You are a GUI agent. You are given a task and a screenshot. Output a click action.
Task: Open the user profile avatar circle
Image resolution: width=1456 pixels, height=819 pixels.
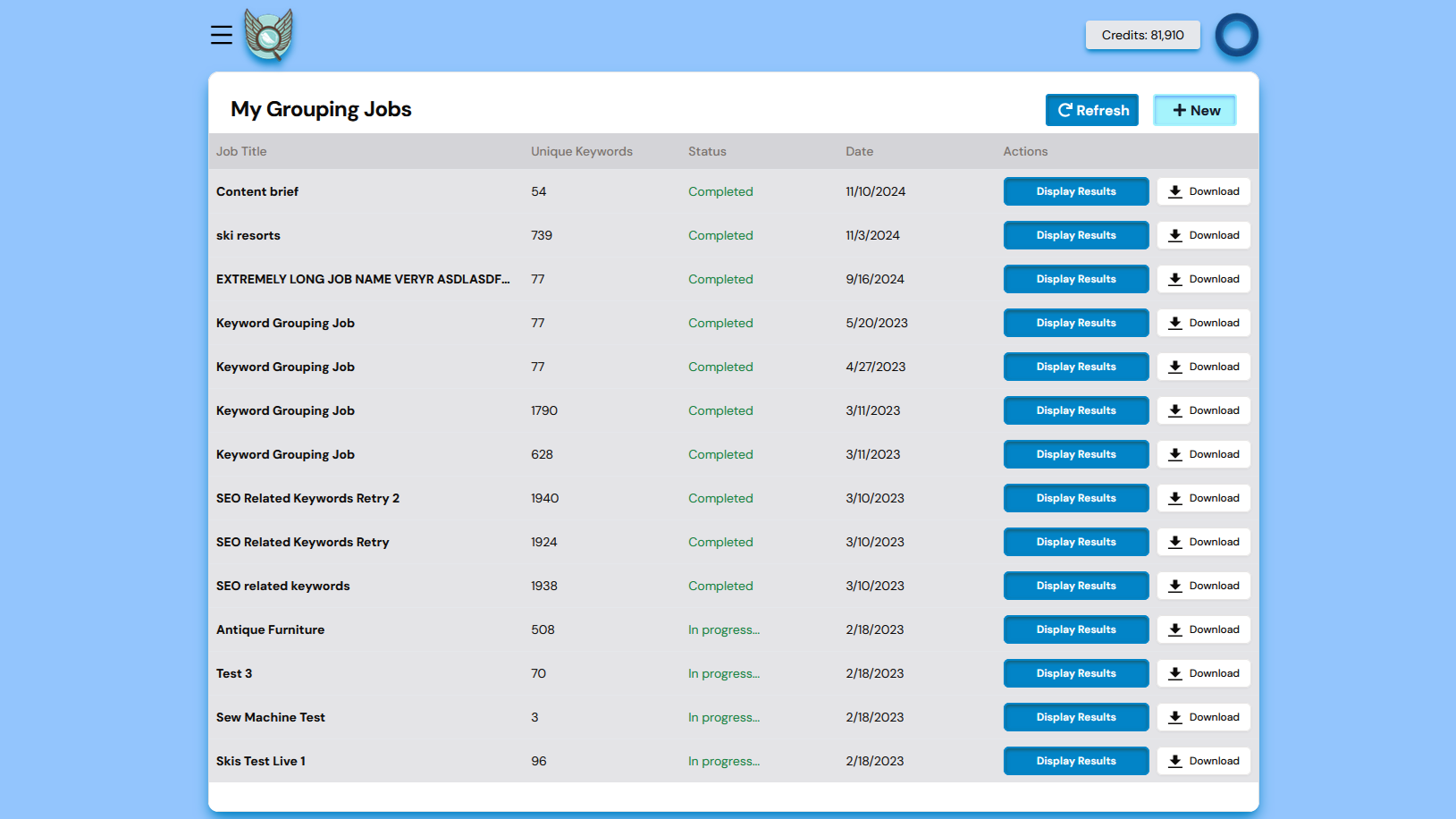coord(1236,36)
